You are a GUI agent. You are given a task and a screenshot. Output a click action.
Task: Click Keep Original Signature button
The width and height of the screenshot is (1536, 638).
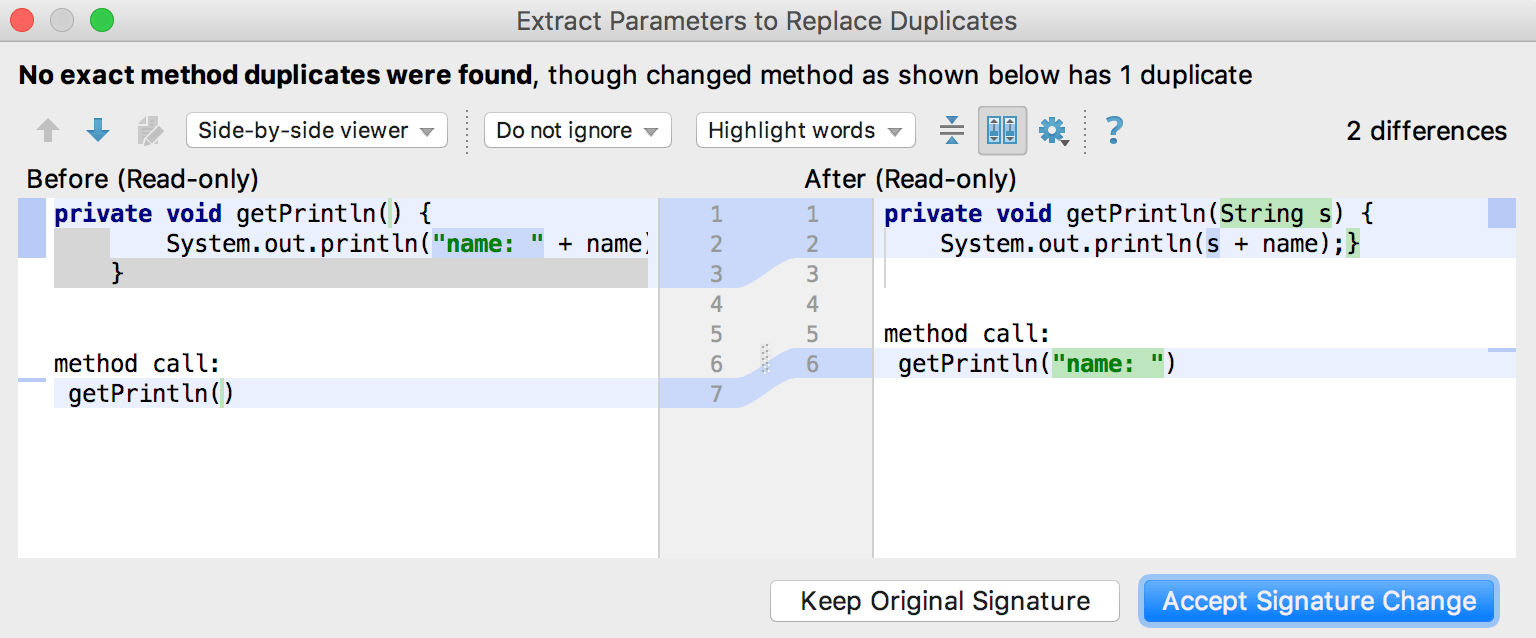coord(944,601)
